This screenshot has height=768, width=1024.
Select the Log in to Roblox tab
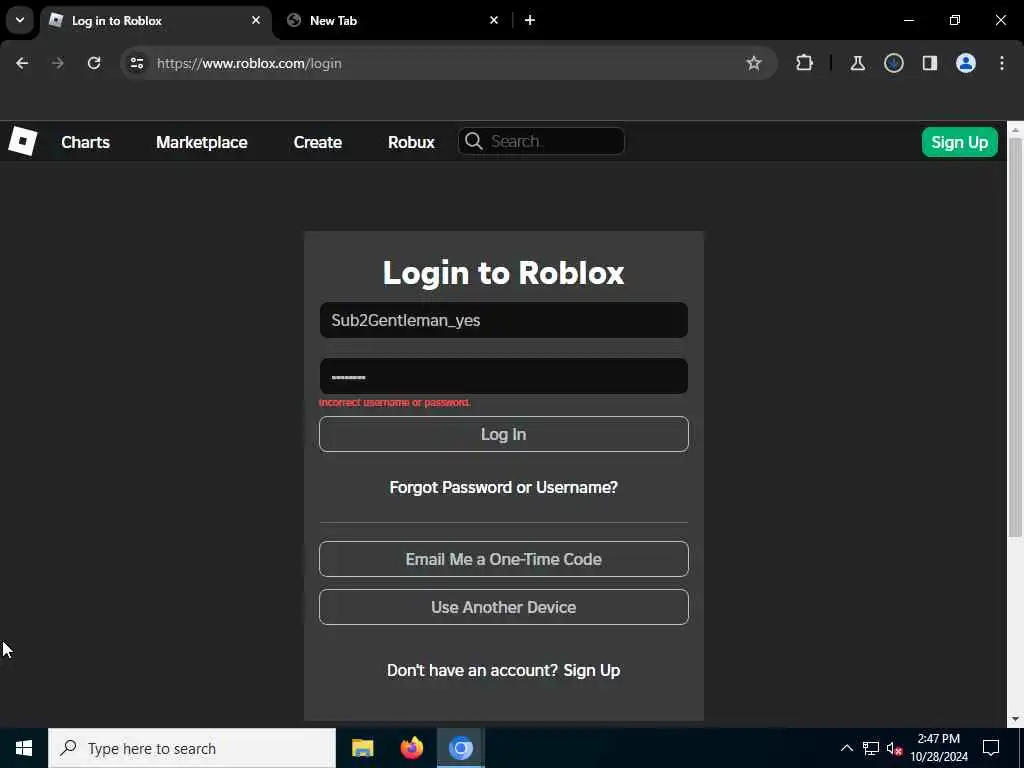(155, 20)
